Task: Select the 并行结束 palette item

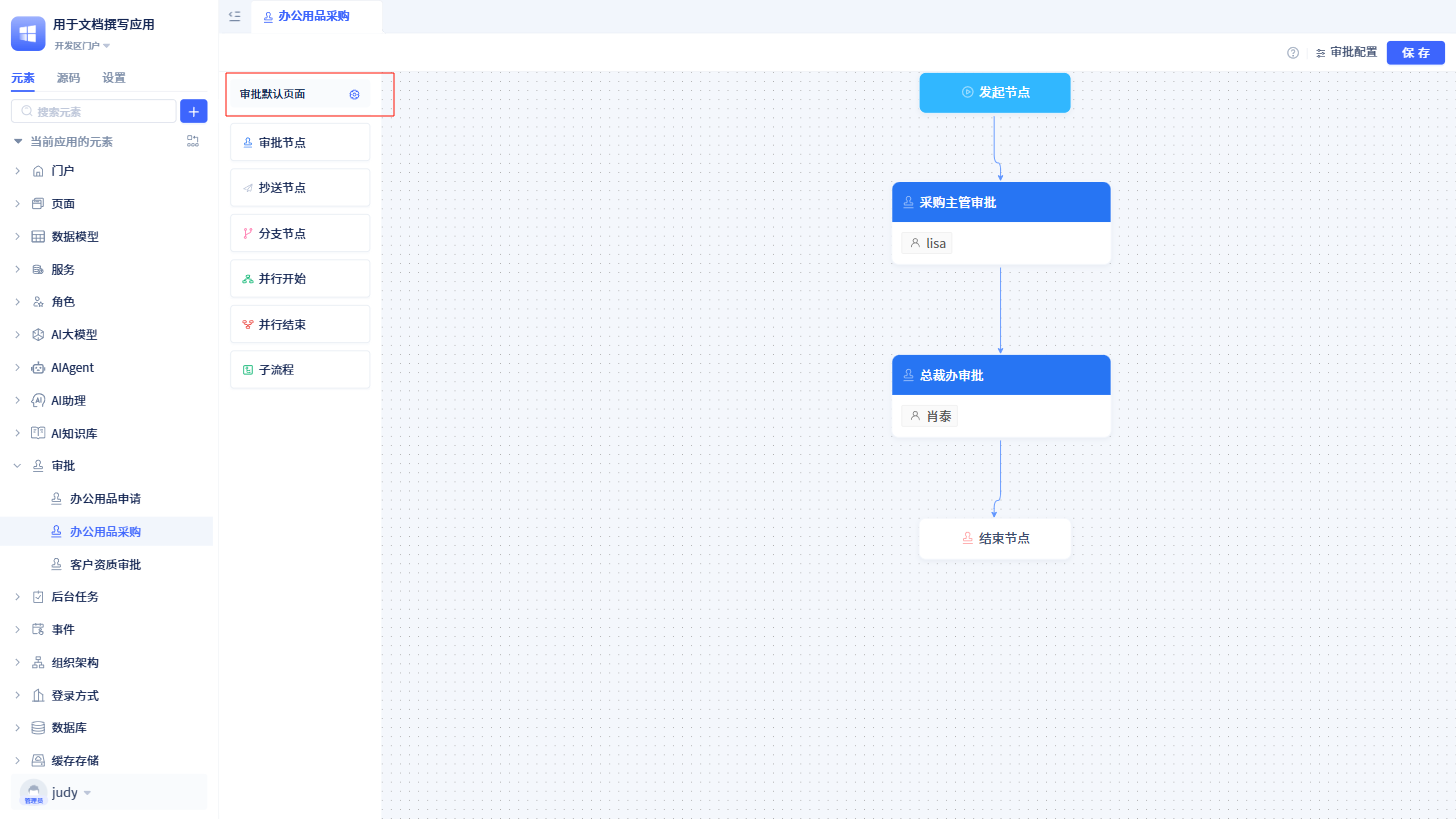Action: (300, 325)
